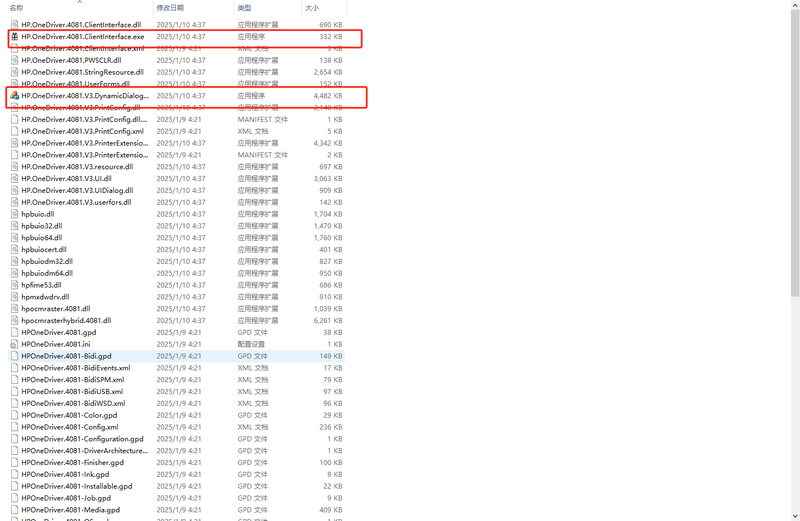Sort files by 修改日期 column header

pyautogui.click(x=170, y=8)
